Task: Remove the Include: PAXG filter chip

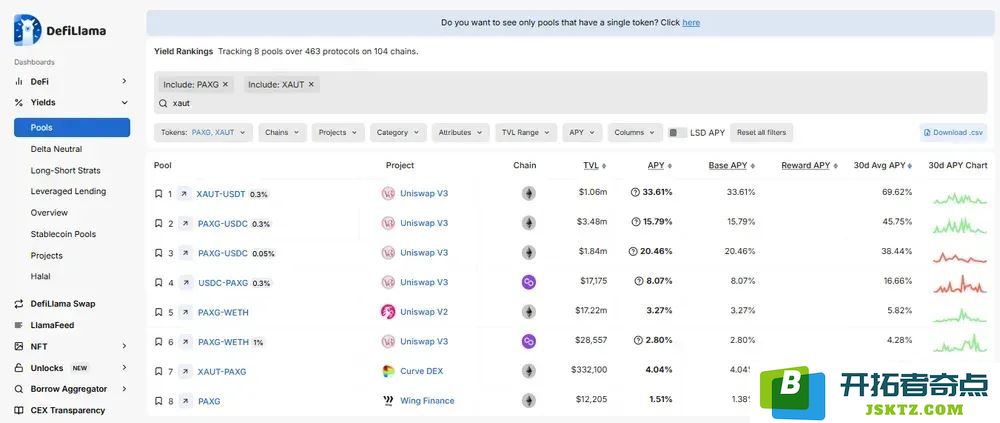Action: [x=225, y=84]
